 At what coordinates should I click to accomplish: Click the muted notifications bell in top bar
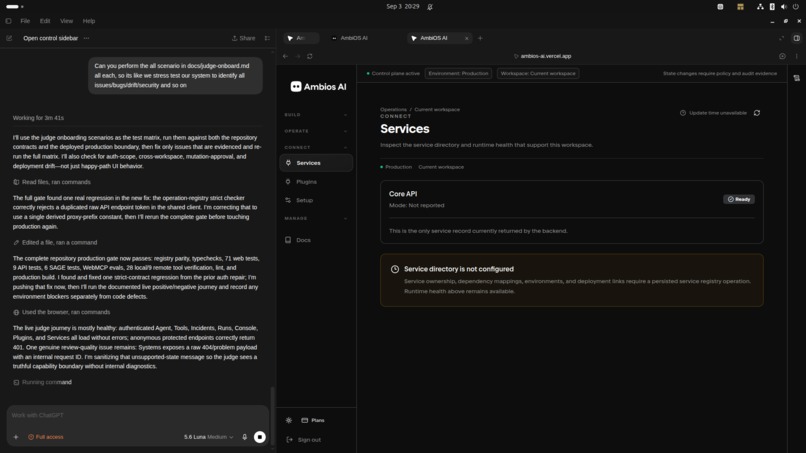pos(430,7)
